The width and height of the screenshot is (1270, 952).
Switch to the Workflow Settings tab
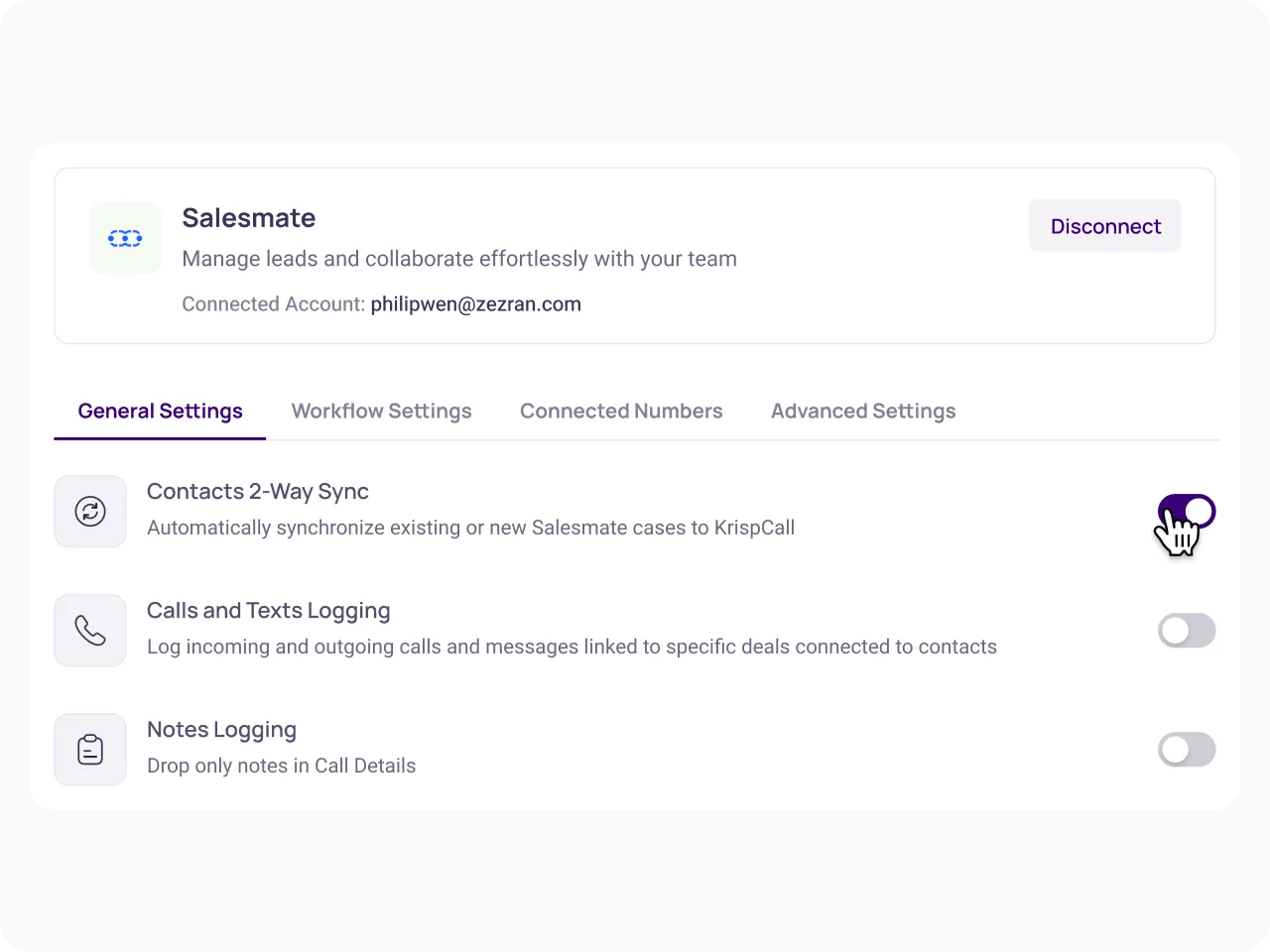[381, 412]
